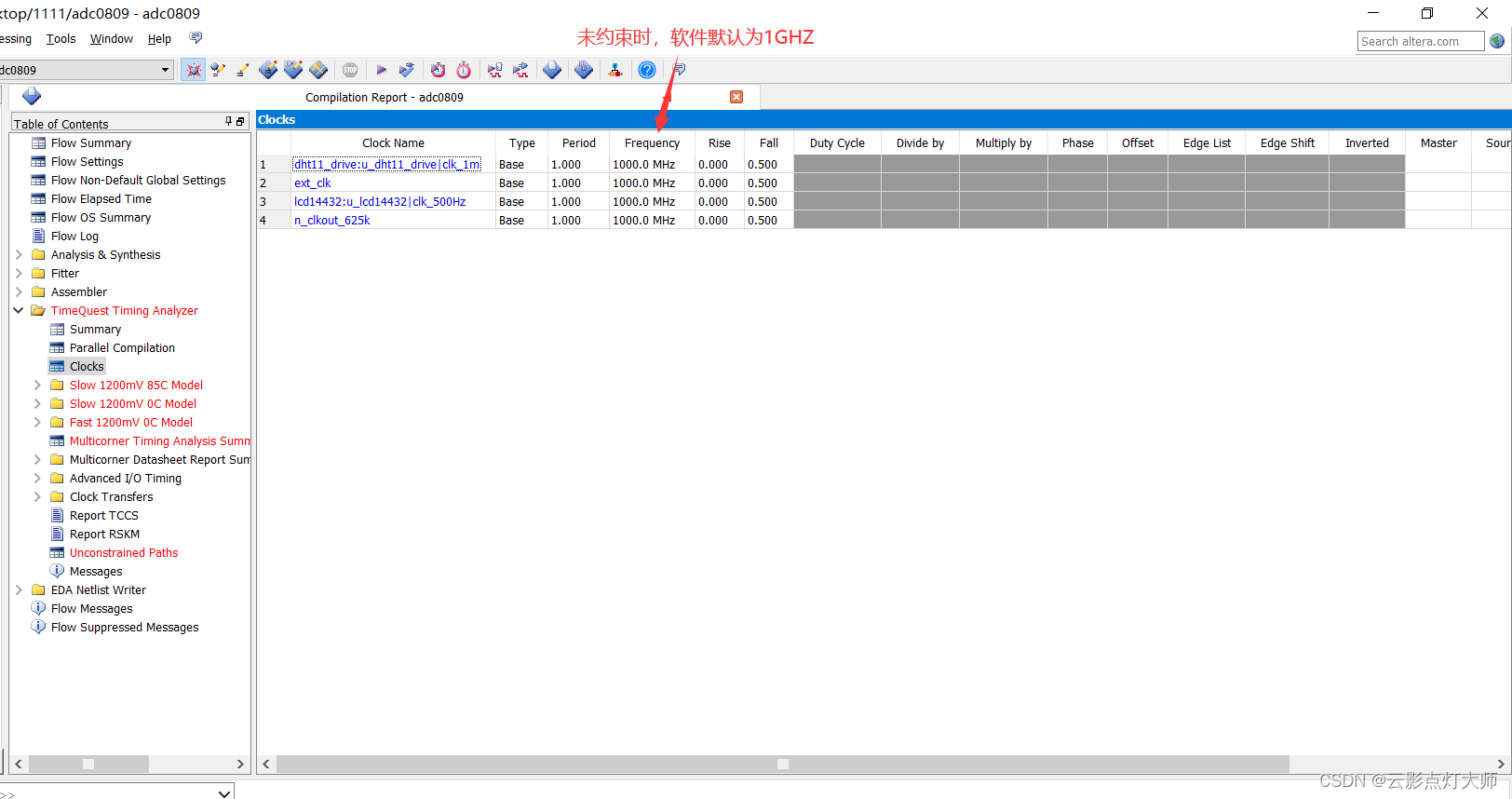
Task: Click Table of Contents scroll right arrow
Action: 240,764
